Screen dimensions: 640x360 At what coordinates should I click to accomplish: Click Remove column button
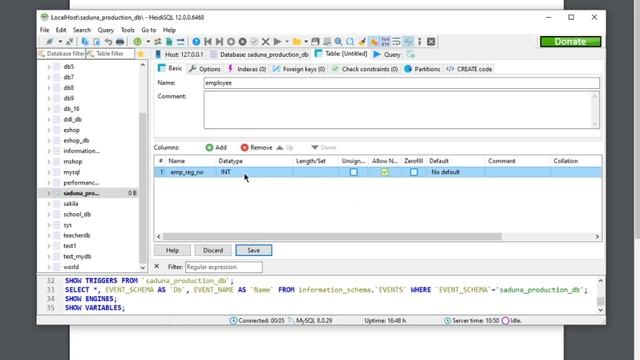click(x=256, y=147)
